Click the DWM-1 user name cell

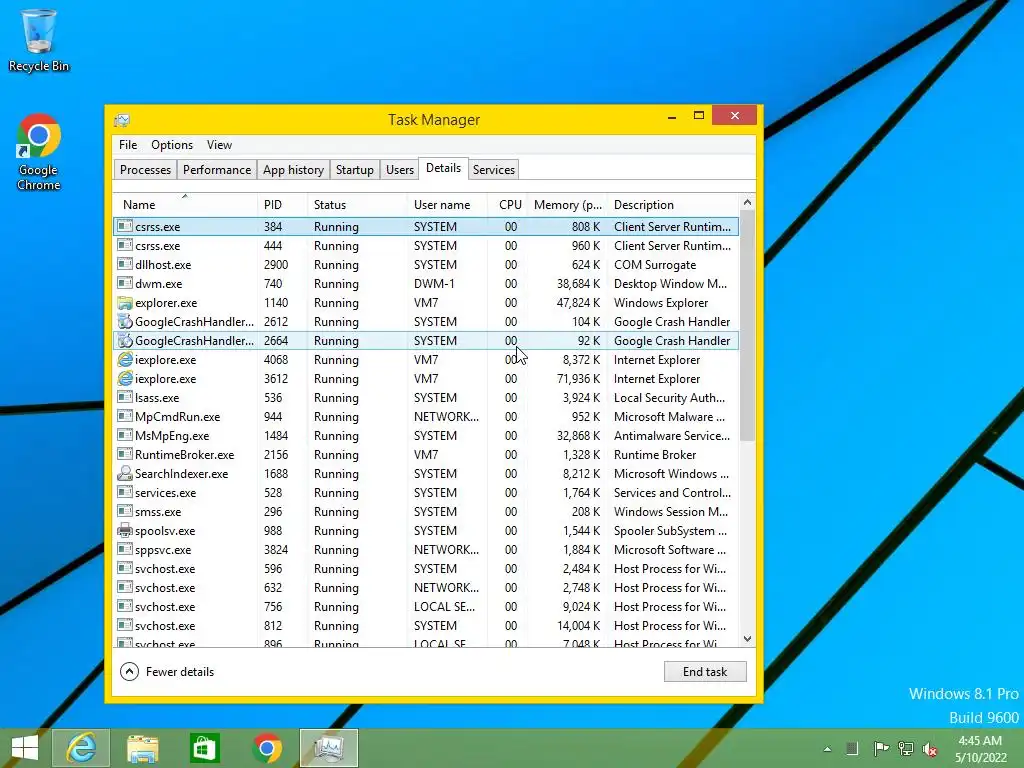tap(434, 284)
